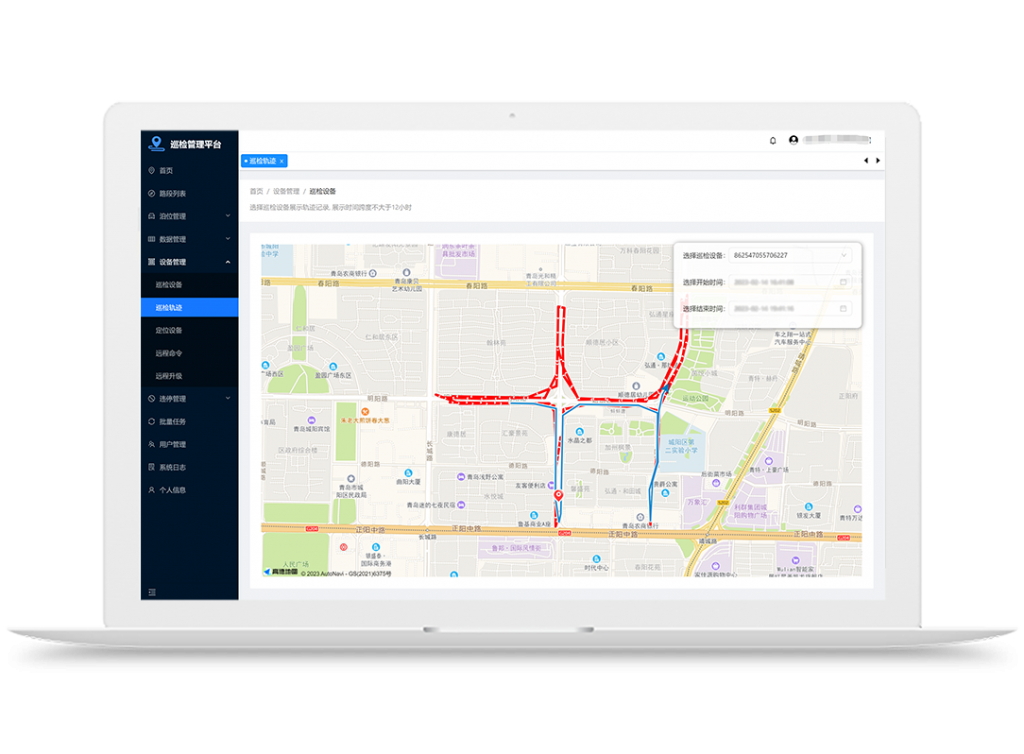Click 首页 in the breadcrumb

pos(256,191)
